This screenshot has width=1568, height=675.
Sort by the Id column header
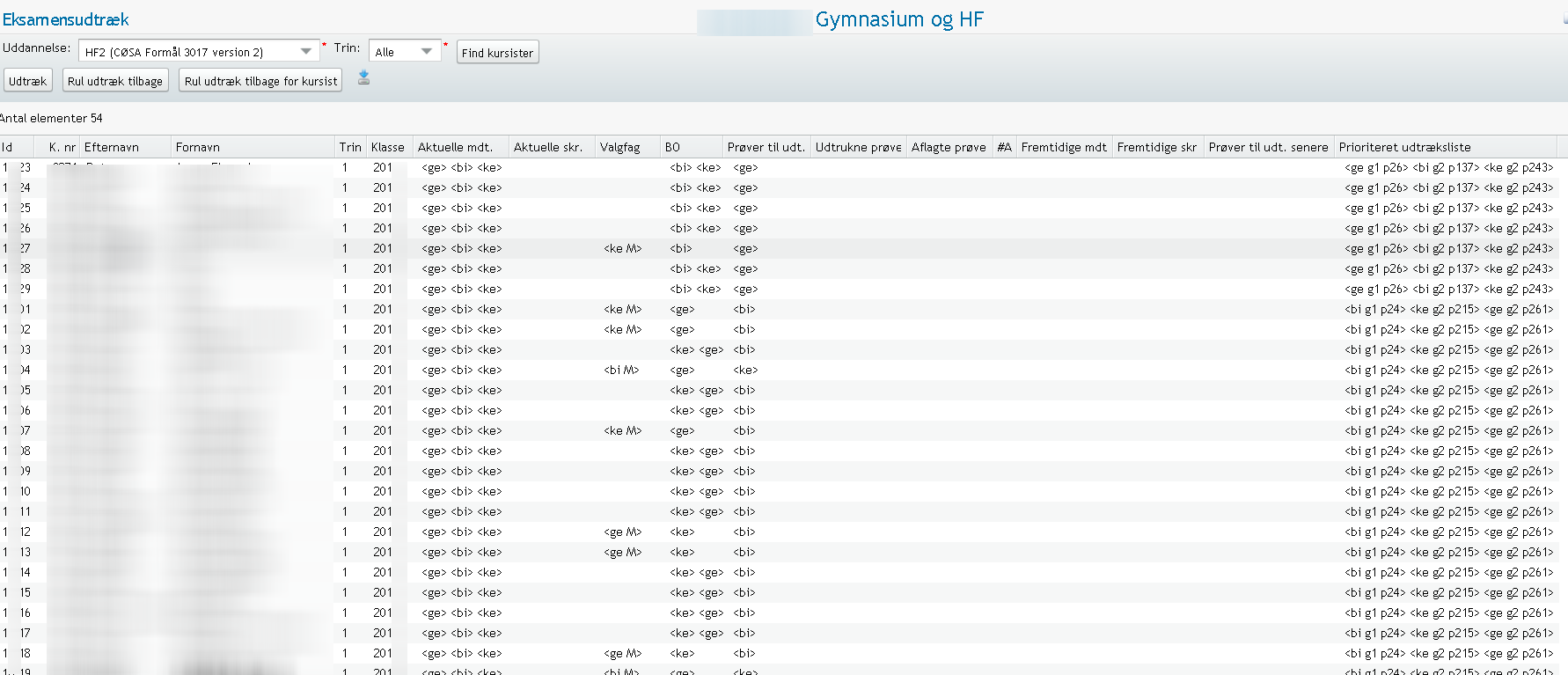click(x=17, y=147)
